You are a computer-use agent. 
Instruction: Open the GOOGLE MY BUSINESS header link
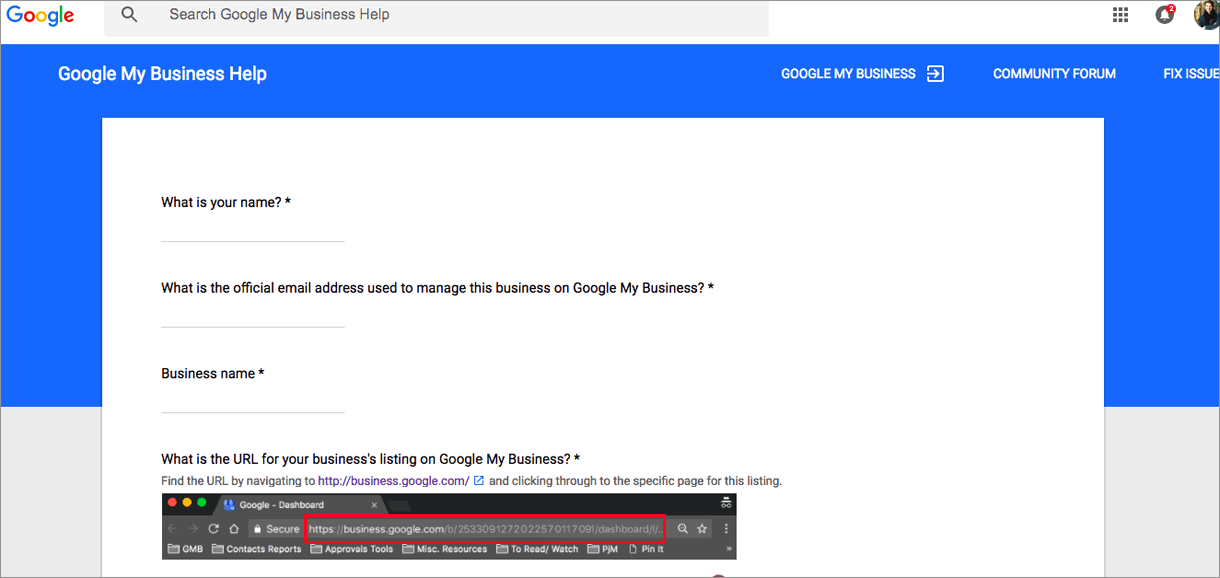point(848,74)
